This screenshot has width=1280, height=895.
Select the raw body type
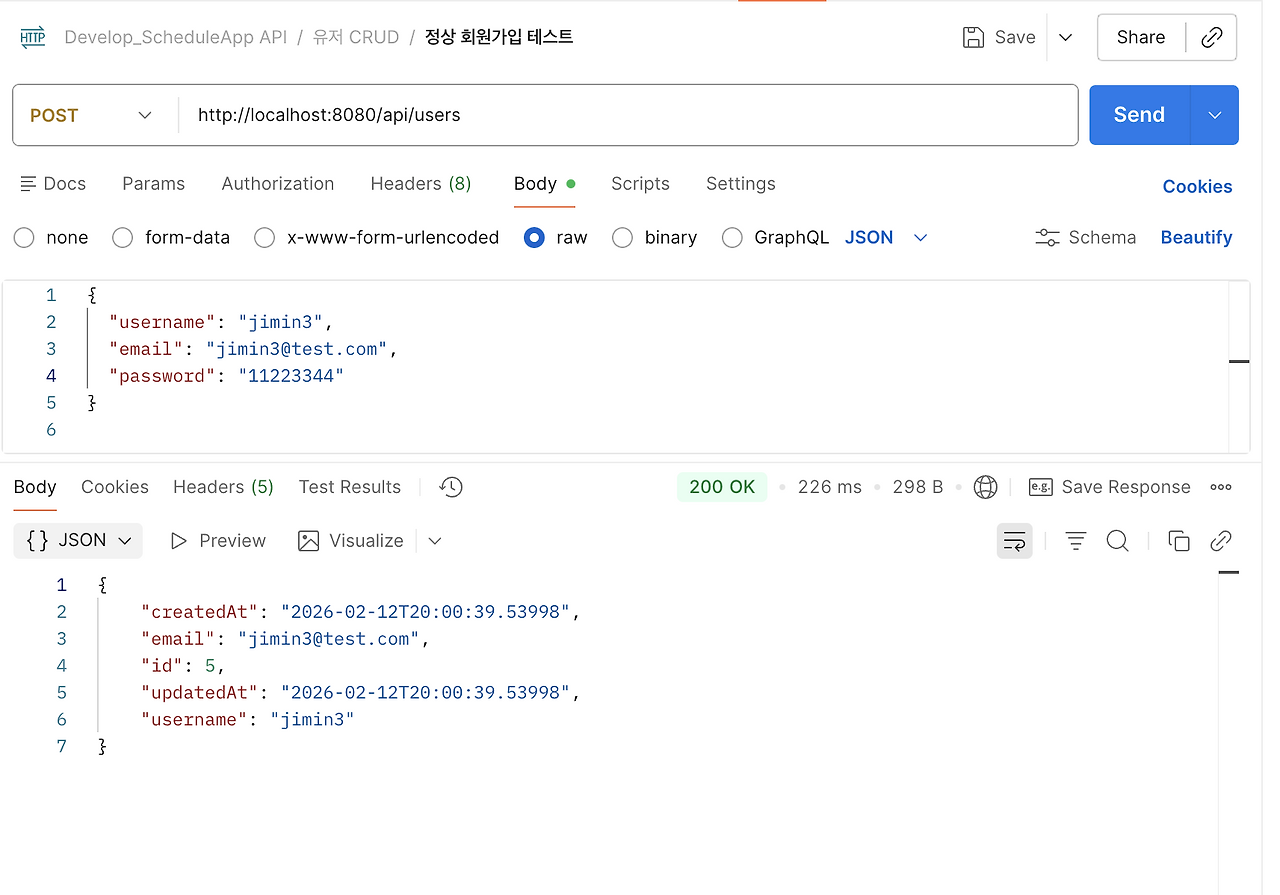coord(535,238)
